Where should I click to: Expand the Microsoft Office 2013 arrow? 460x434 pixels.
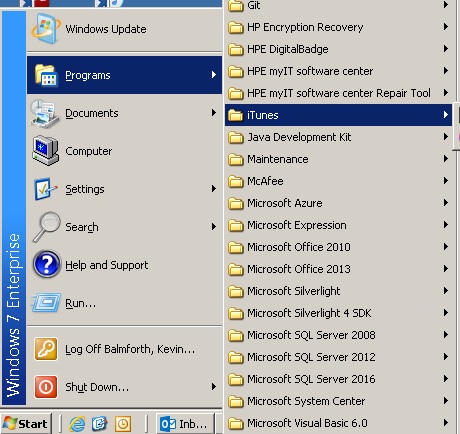pos(446,269)
